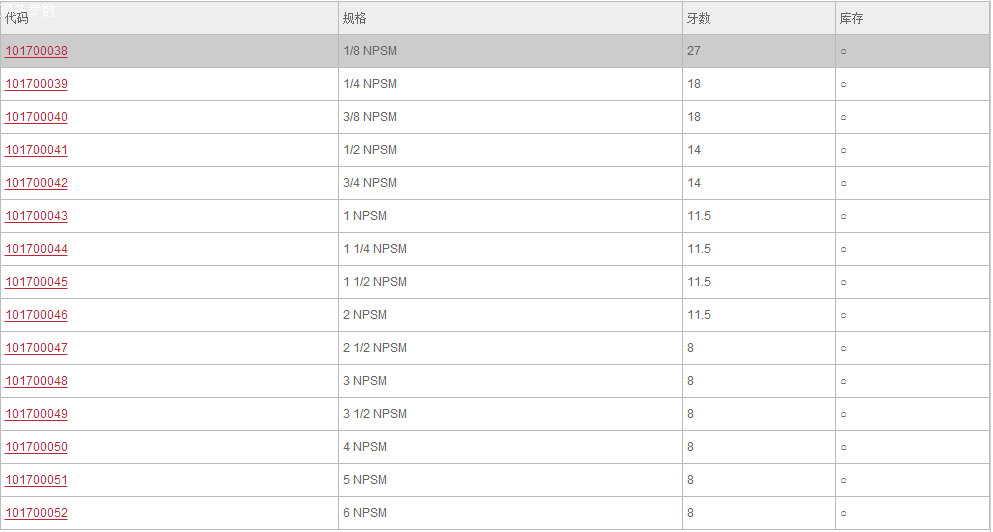Open product code link 101700039

click(37, 84)
